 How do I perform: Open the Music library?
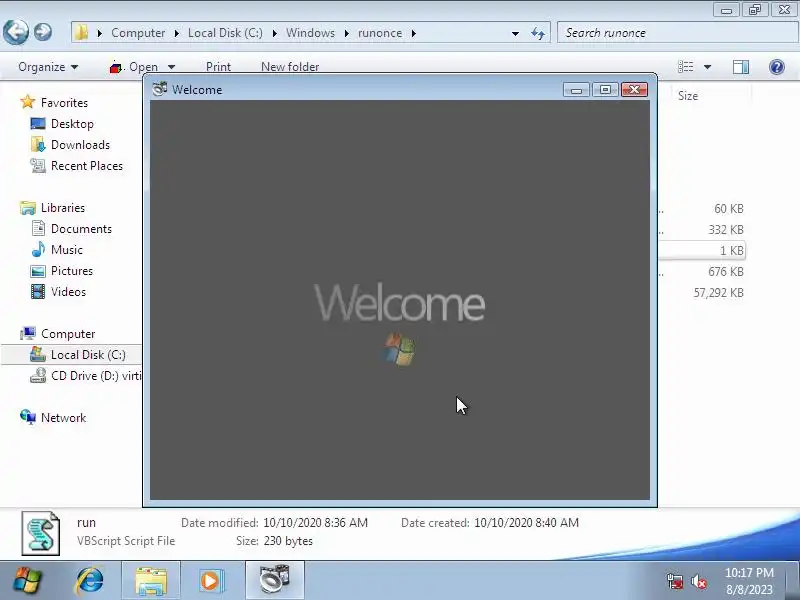(x=57, y=249)
